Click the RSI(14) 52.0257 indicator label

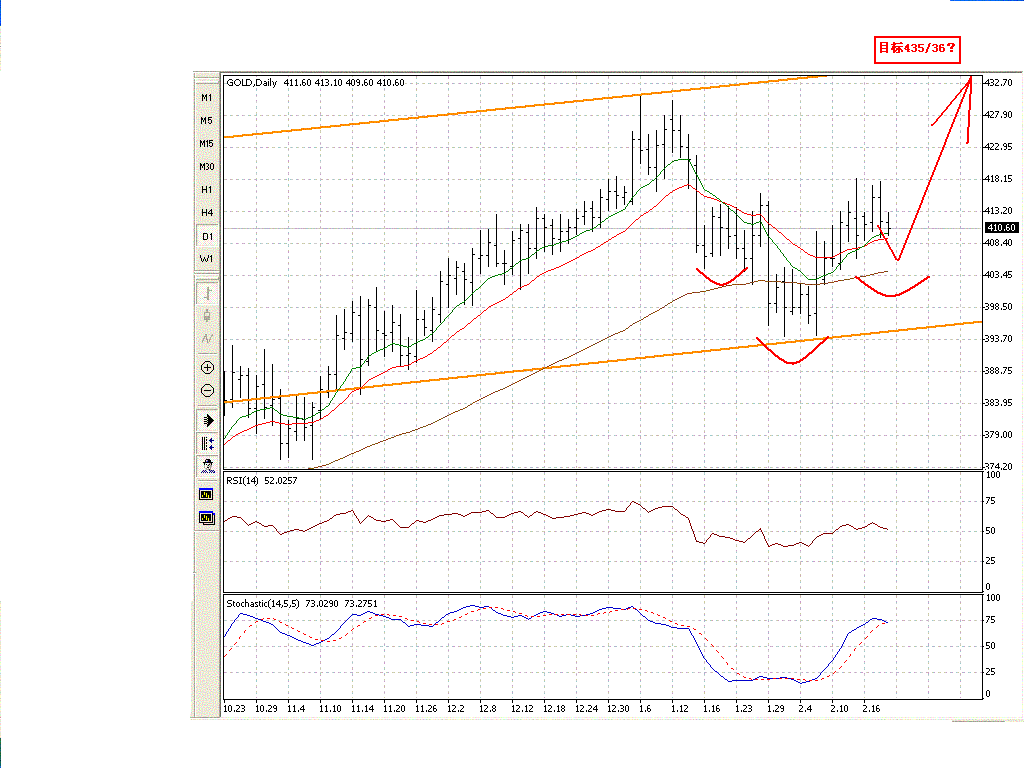(262, 481)
